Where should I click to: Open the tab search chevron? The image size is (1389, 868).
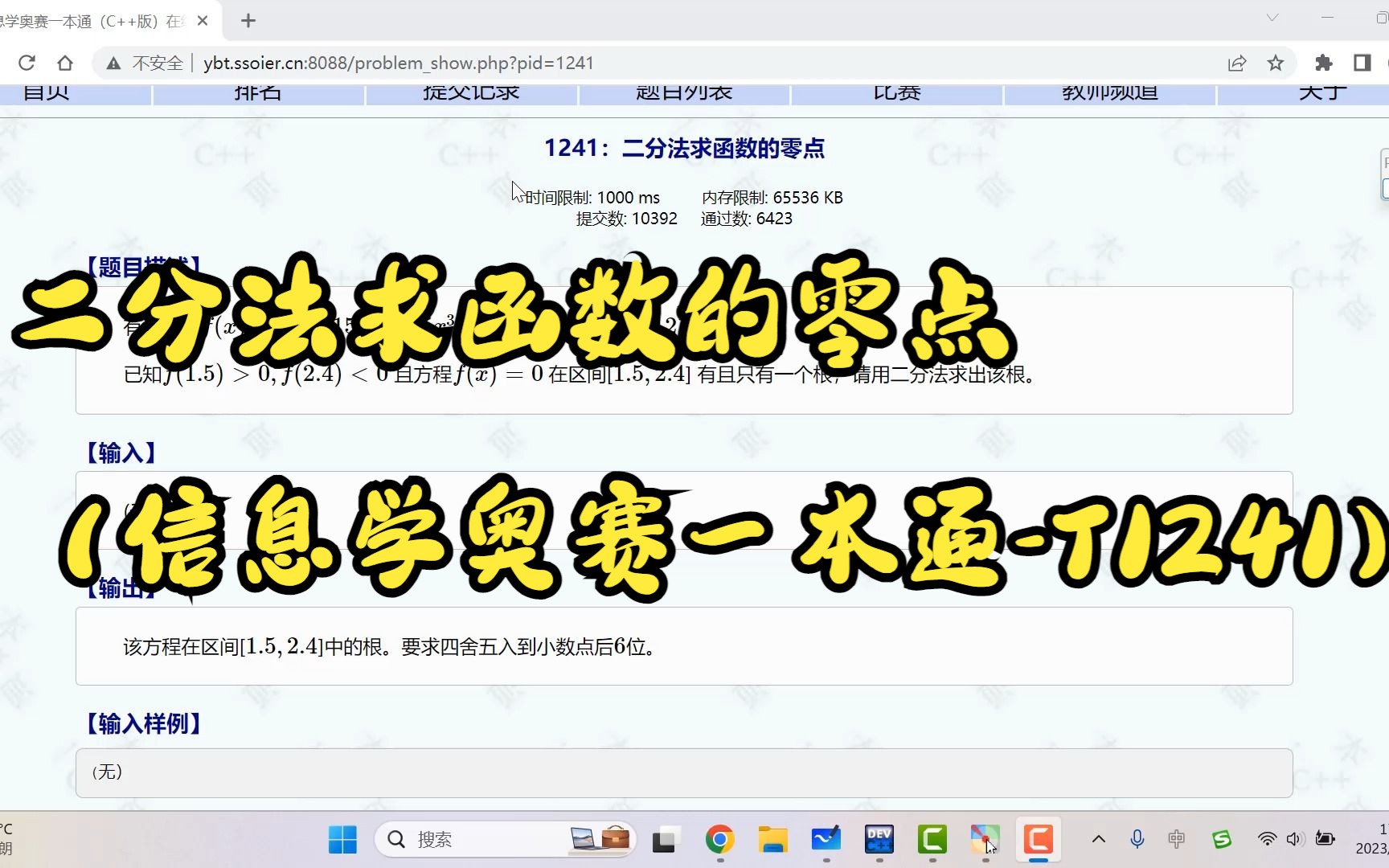1272,16
